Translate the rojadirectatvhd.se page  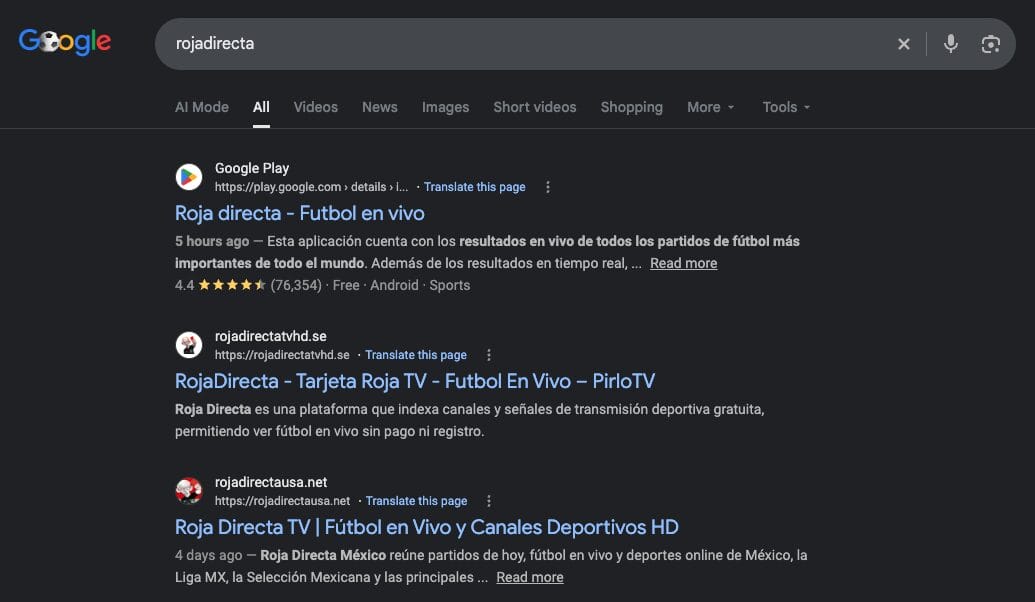point(416,355)
